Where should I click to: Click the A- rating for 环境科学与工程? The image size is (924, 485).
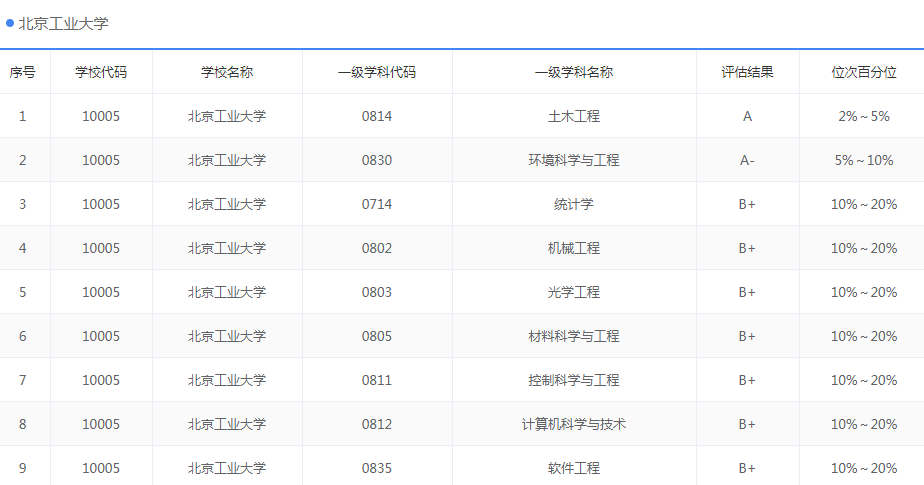point(747,160)
